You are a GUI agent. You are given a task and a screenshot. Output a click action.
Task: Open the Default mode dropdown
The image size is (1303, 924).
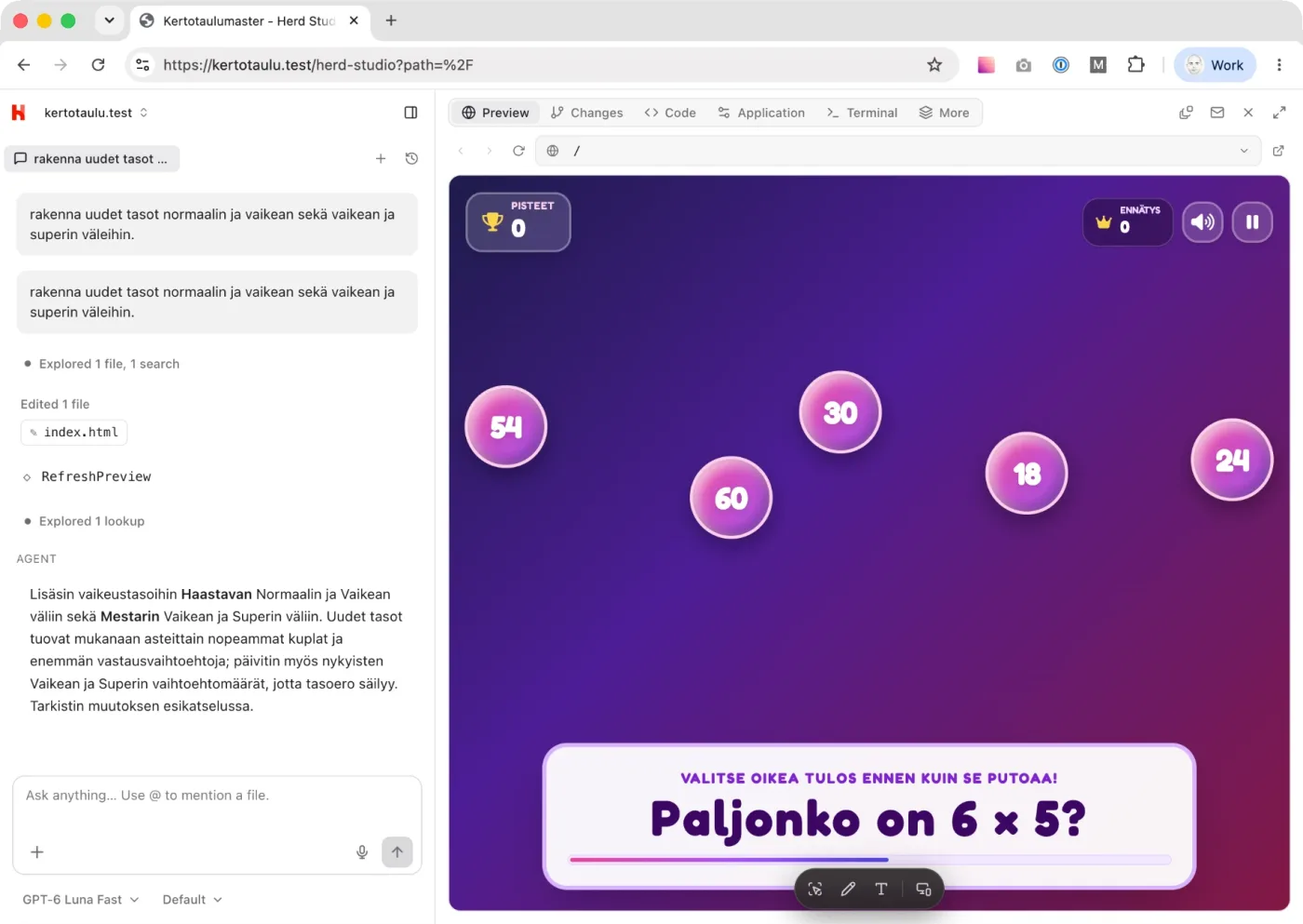[x=193, y=900]
